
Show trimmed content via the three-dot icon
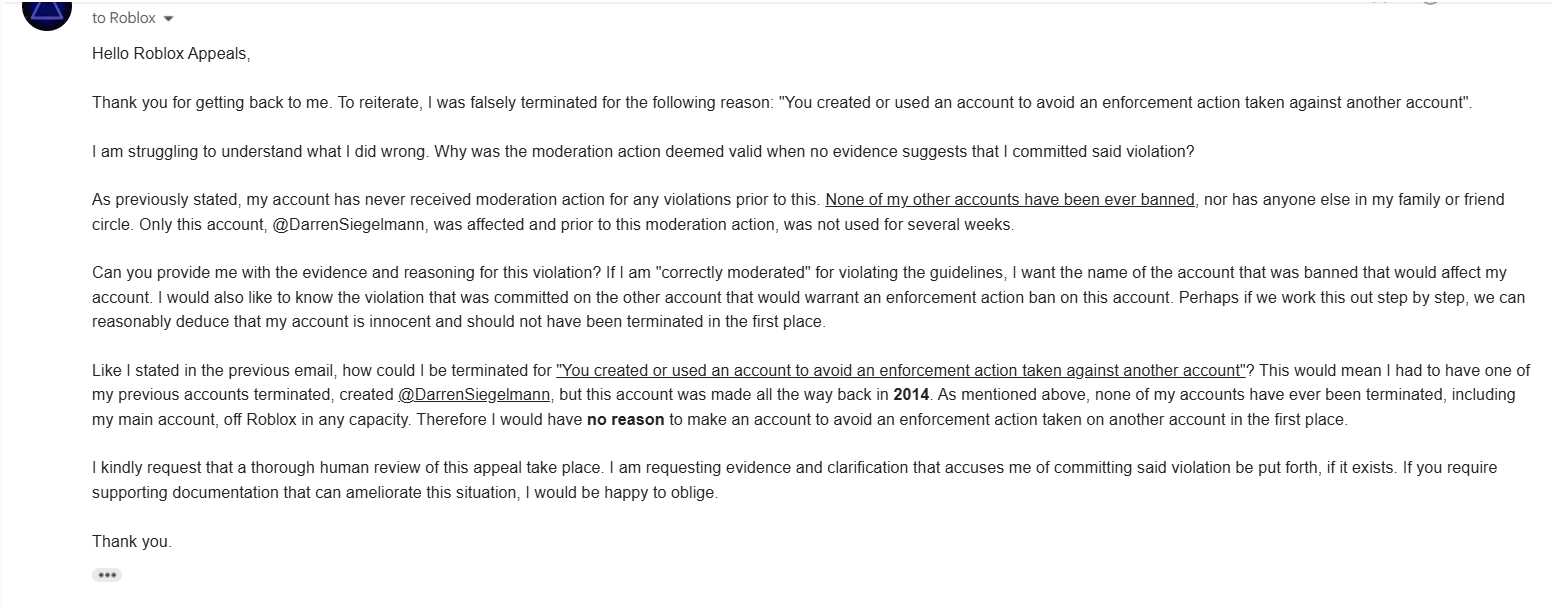click(x=107, y=575)
